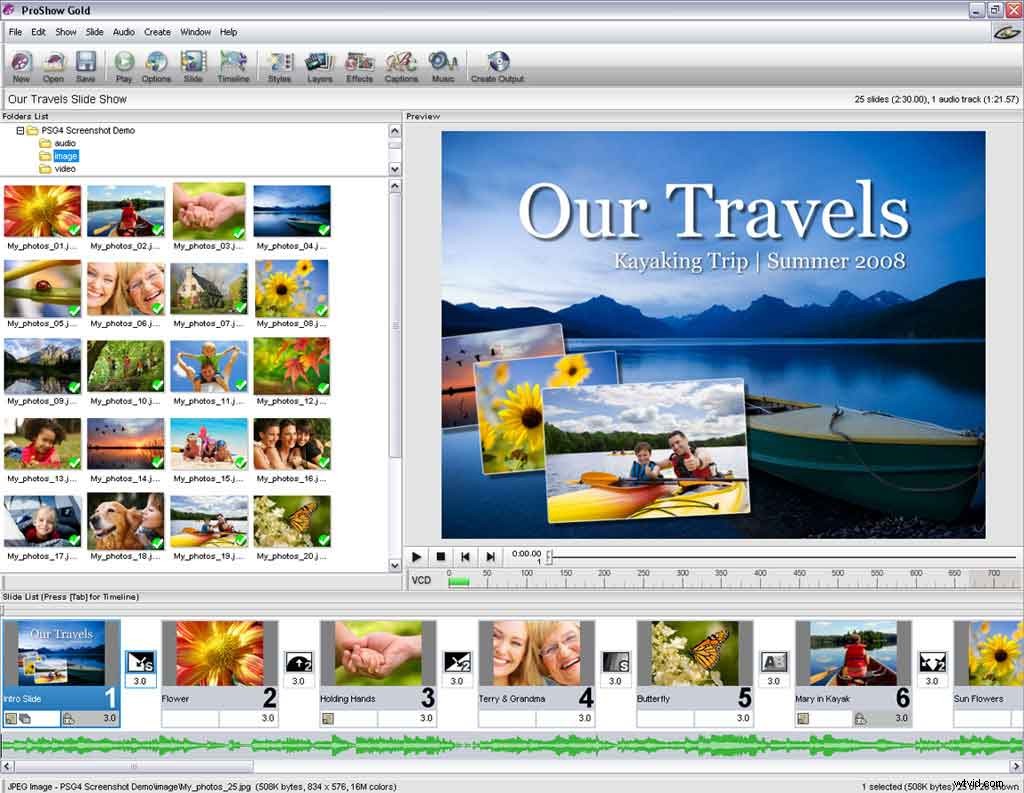The height and width of the screenshot is (793, 1024).
Task: Open the Slide options icon
Action: tap(192, 65)
